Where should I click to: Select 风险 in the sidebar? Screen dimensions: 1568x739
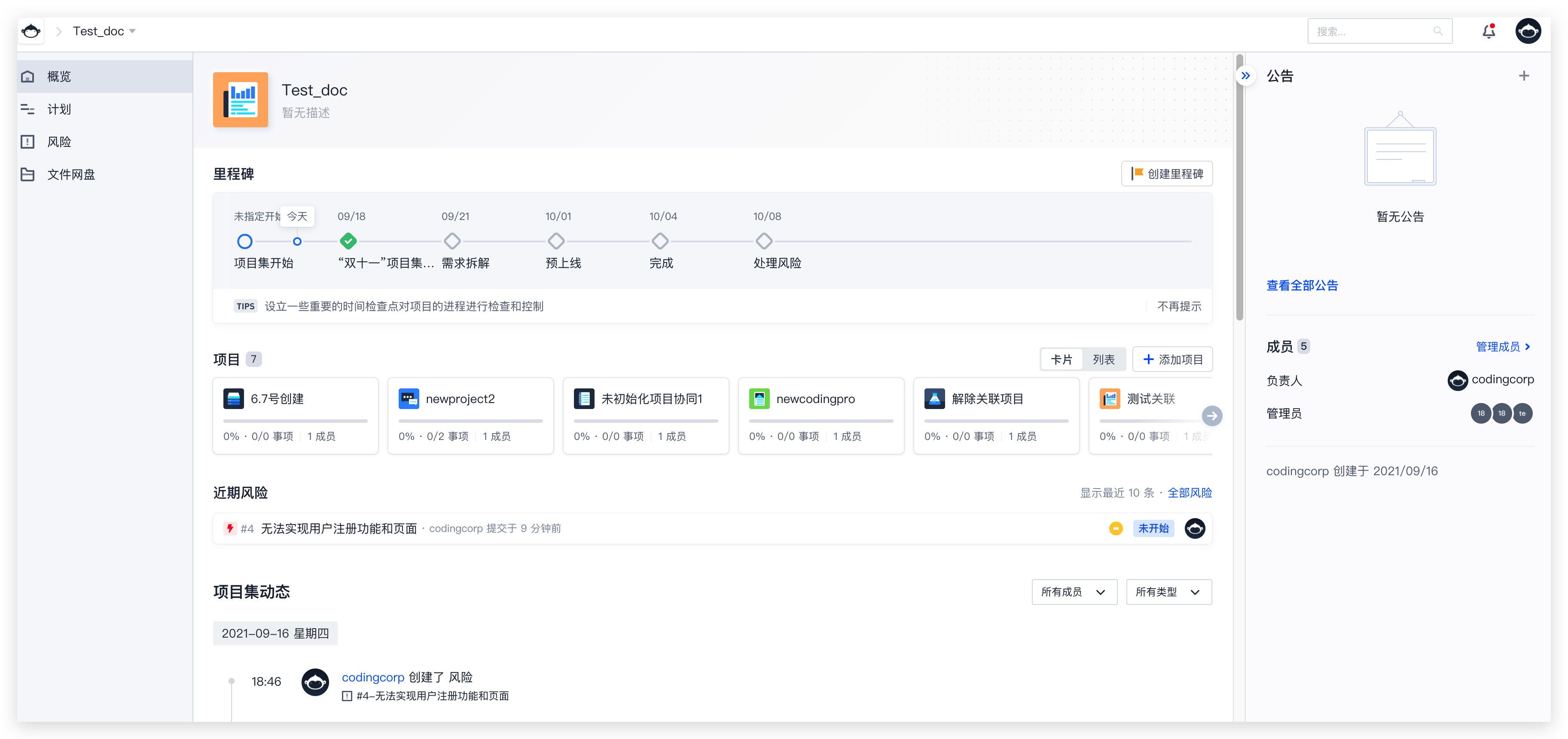coord(105,142)
